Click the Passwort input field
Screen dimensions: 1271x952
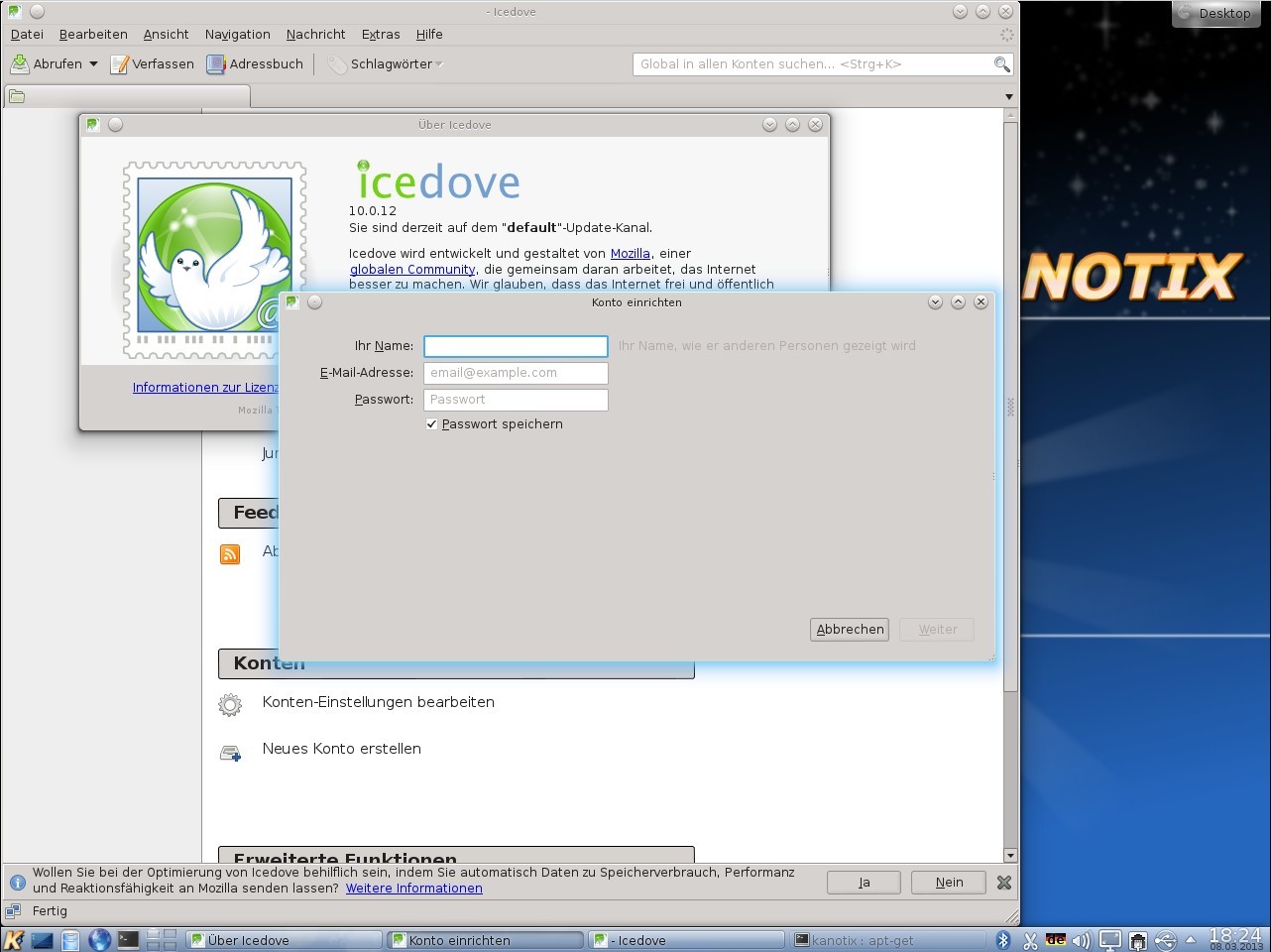point(516,400)
